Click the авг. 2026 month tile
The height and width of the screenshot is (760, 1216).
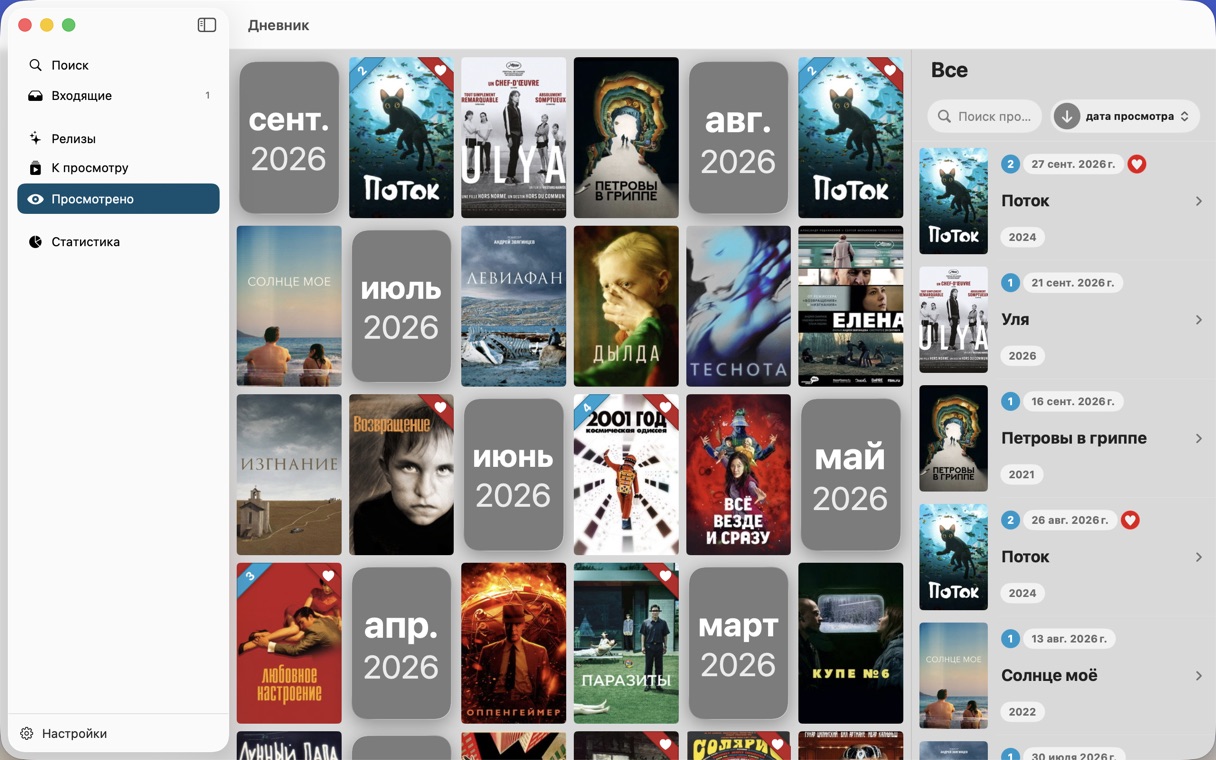click(738, 137)
